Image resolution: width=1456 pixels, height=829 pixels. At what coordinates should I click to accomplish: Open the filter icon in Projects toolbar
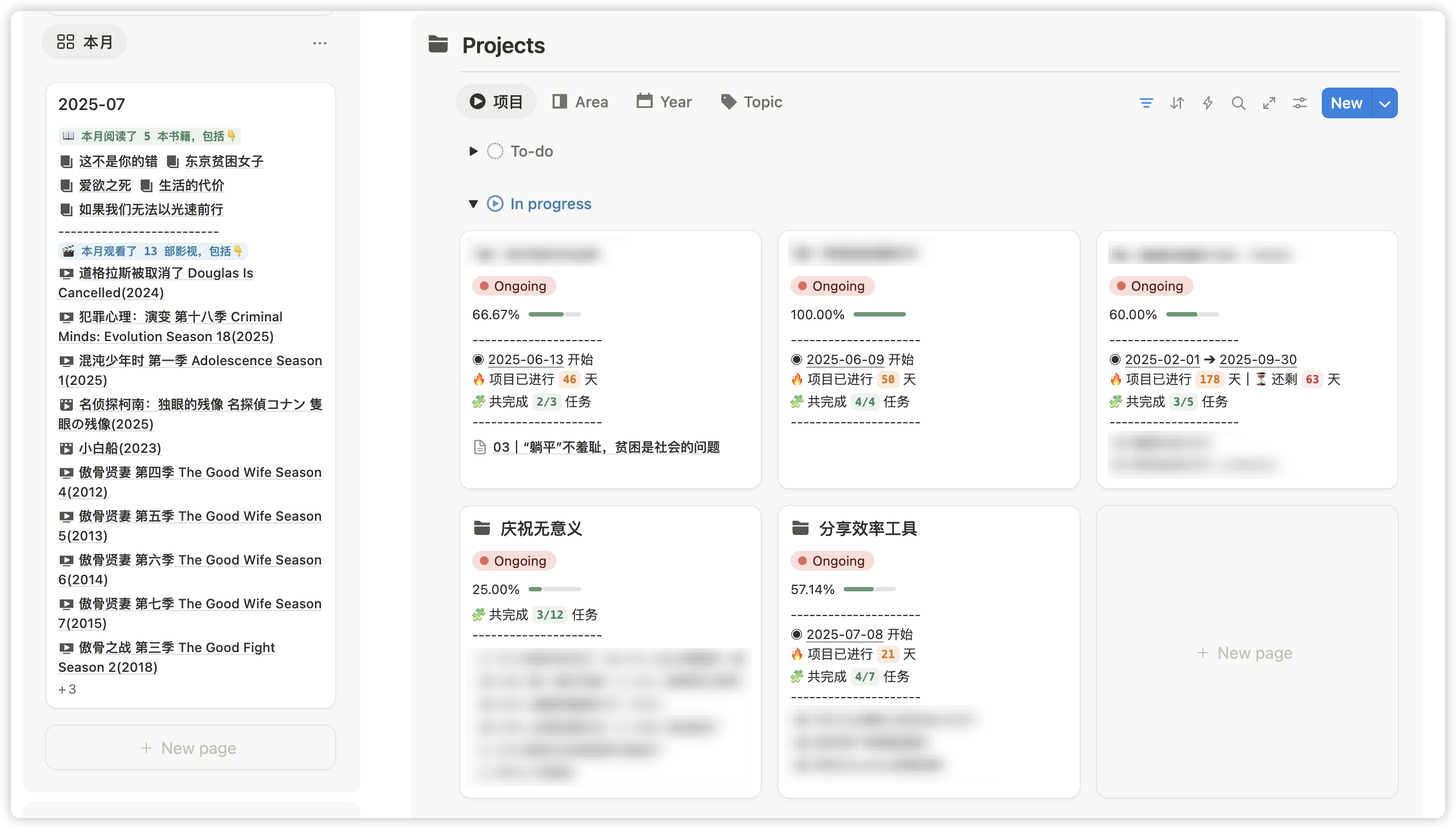(x=1145, y=103)
